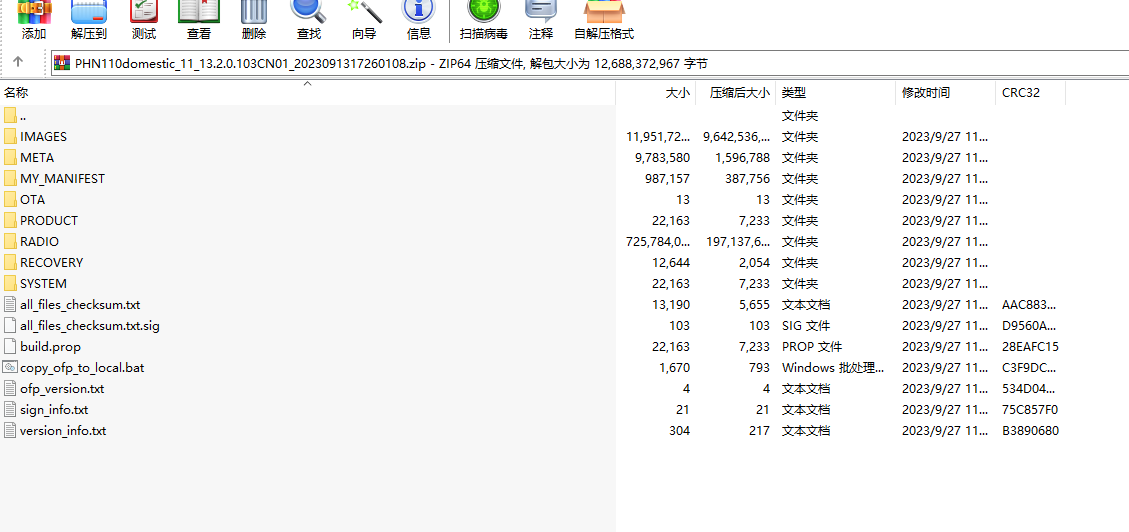
Task: Click the 删除 (Delete) toolbar icon
Action: (x=254, y=20)
